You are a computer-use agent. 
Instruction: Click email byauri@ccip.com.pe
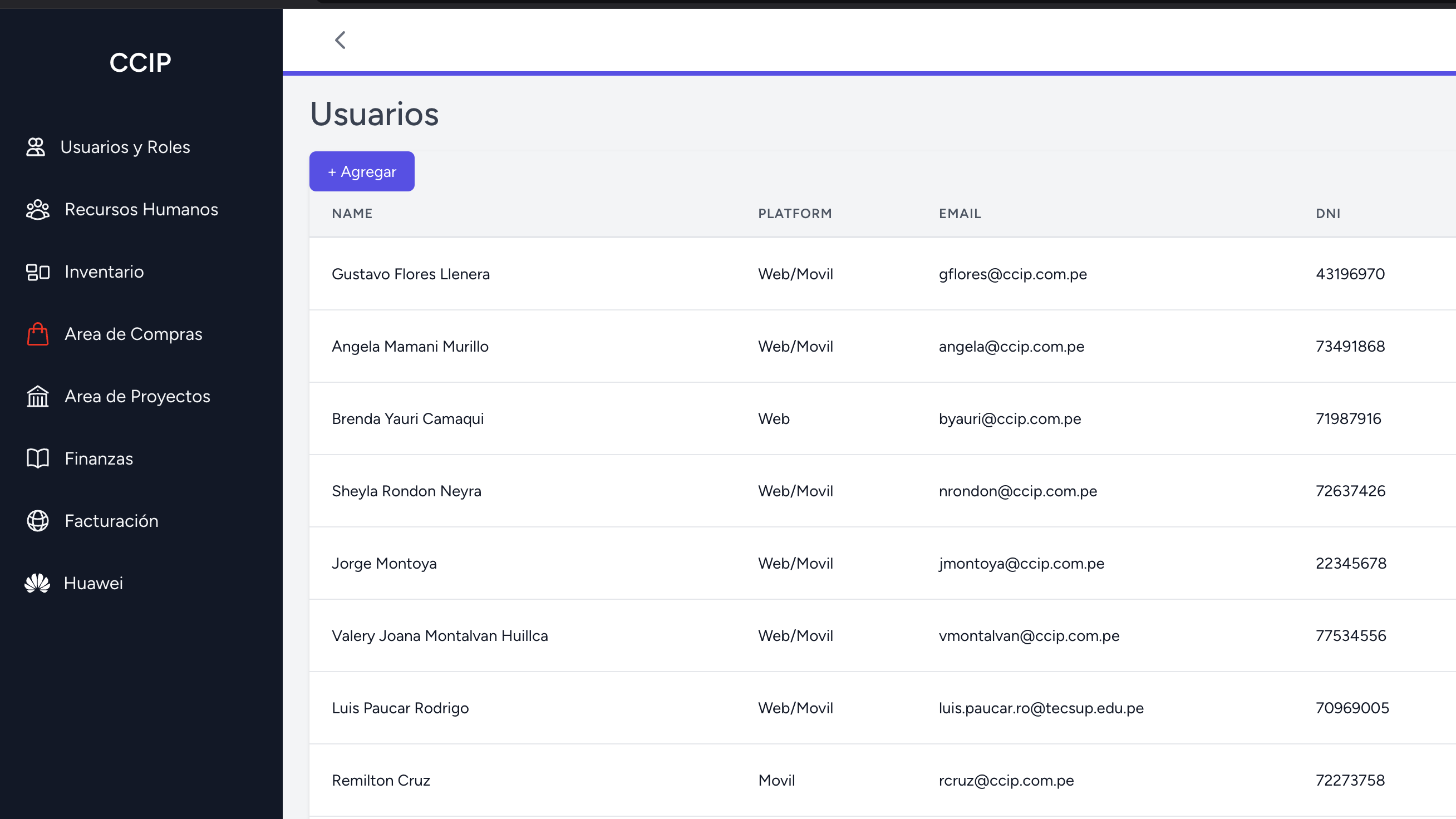[1010, 419]
